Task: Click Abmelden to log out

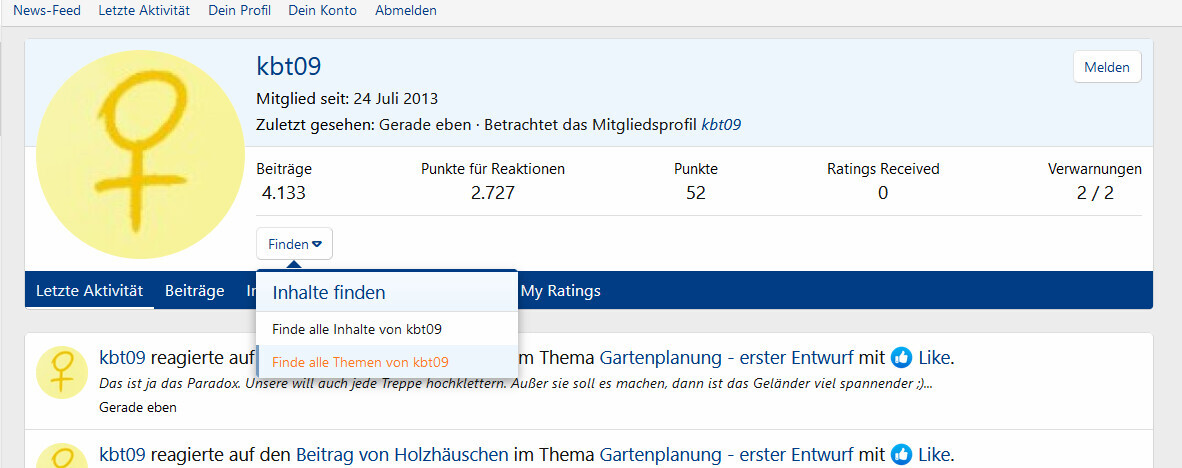Action: click(405, 11)
